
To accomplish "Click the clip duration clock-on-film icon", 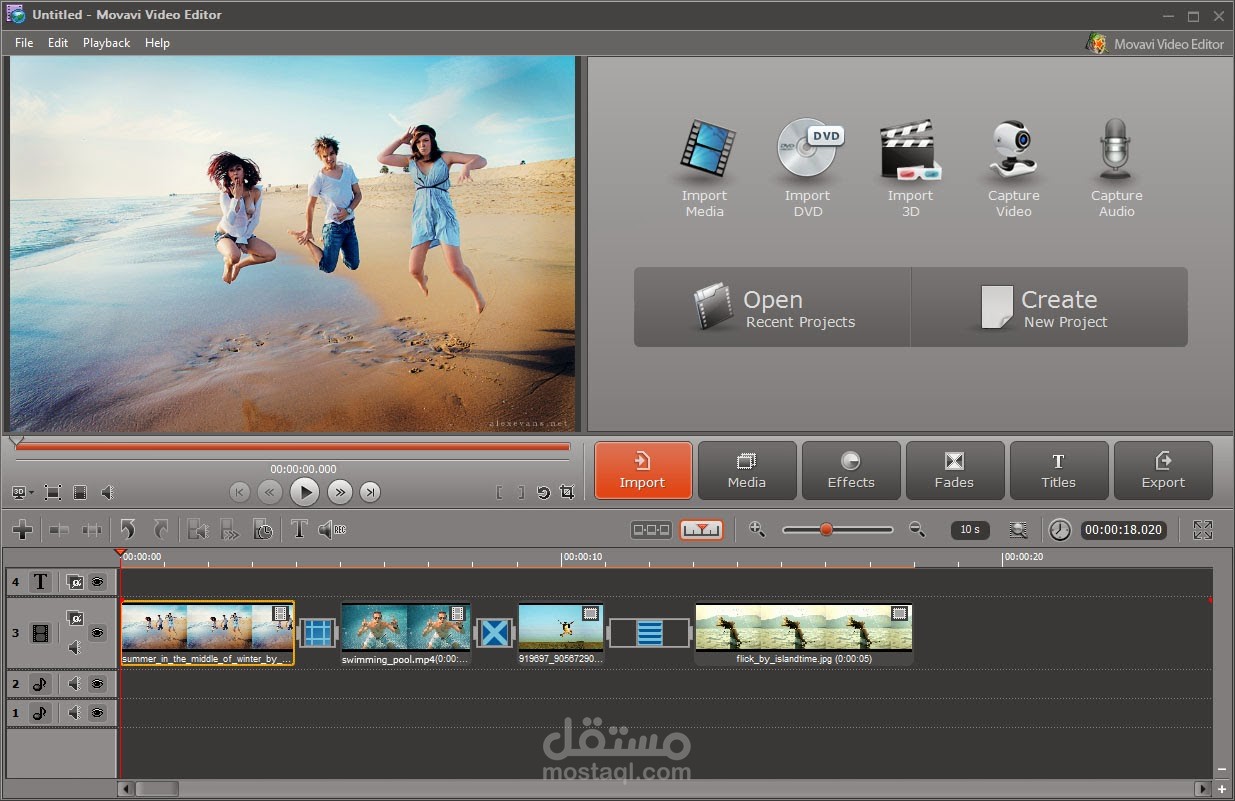I will [x=263, y=530].
